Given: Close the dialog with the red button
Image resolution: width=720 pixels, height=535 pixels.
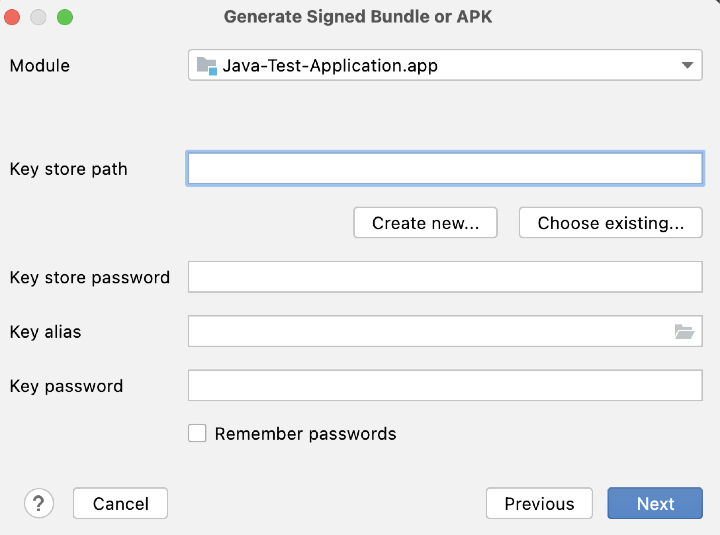Looking at the screenshot, I should point(13,17).
